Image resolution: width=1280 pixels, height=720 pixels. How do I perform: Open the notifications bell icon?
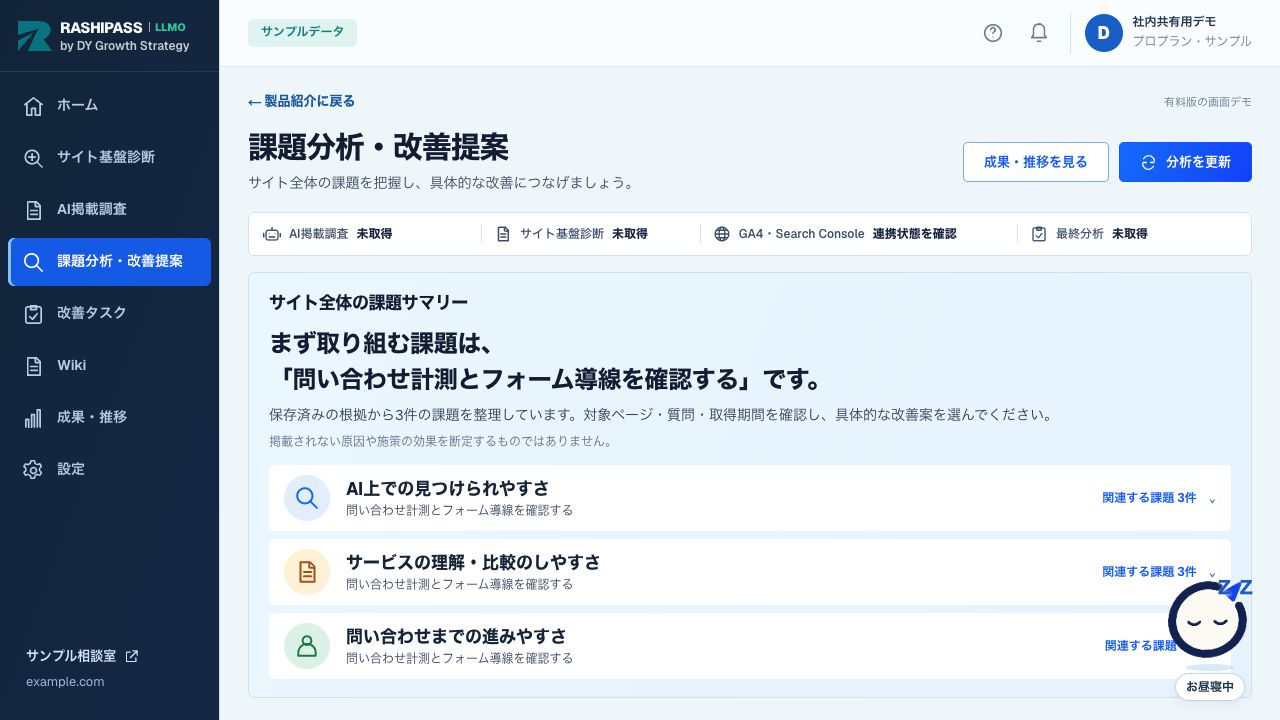click(1039, 33)
